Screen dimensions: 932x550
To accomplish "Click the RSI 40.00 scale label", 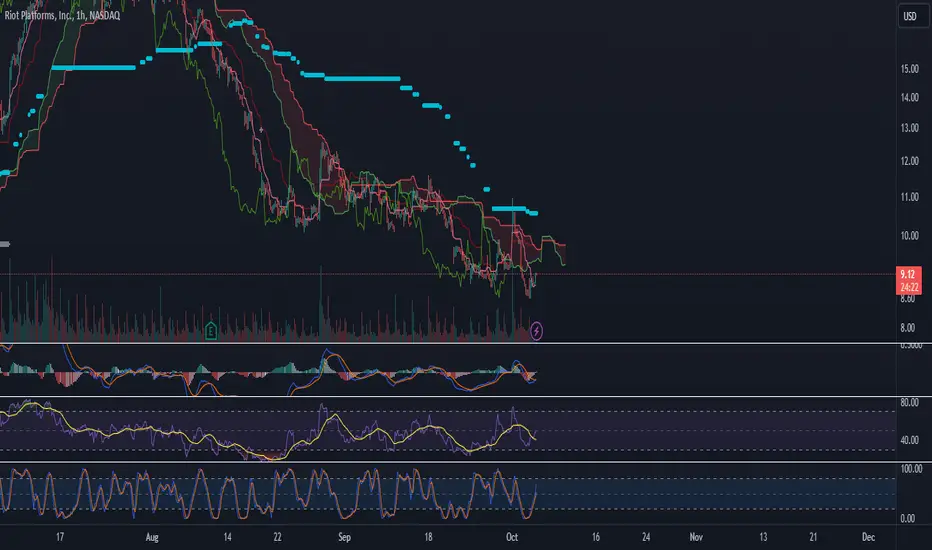I will tap(909, 441).
